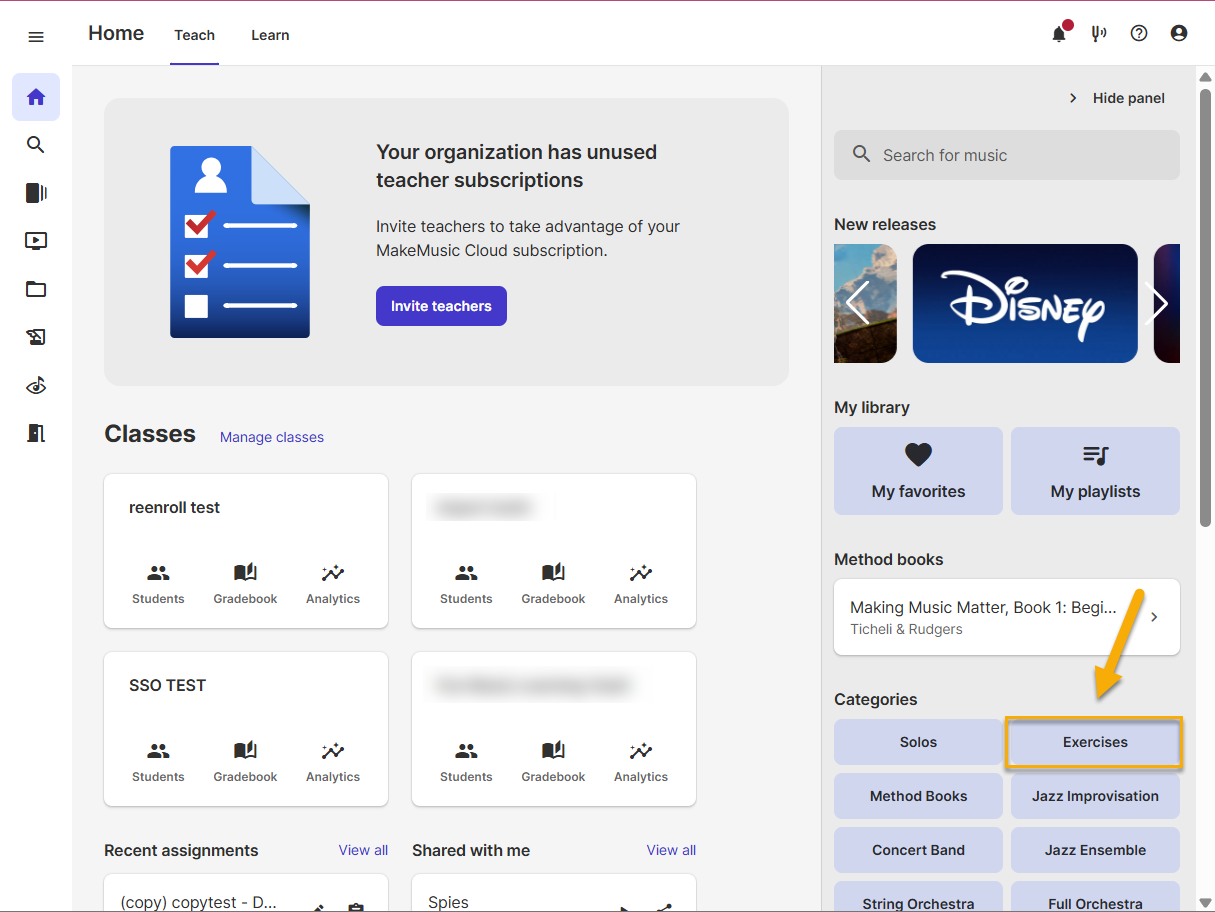Open the Manage classes link
Viewport: 1215px width, 912px height.
(272, 437)
